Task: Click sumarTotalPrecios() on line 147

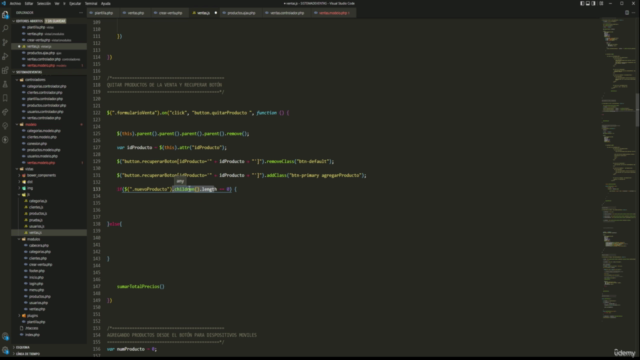Action: tap(141, 286)
